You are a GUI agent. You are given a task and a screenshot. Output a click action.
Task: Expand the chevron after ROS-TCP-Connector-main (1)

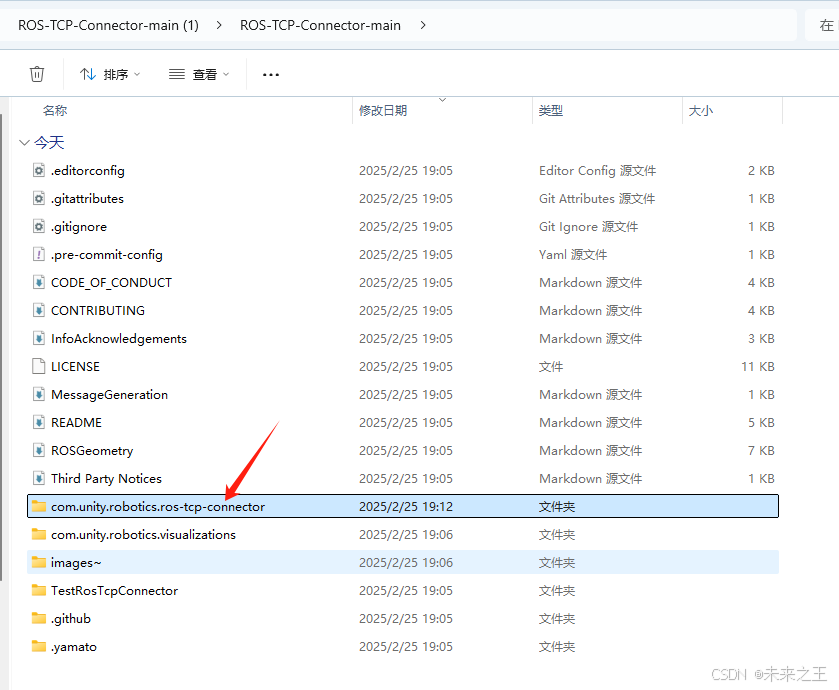coord(219,25)
